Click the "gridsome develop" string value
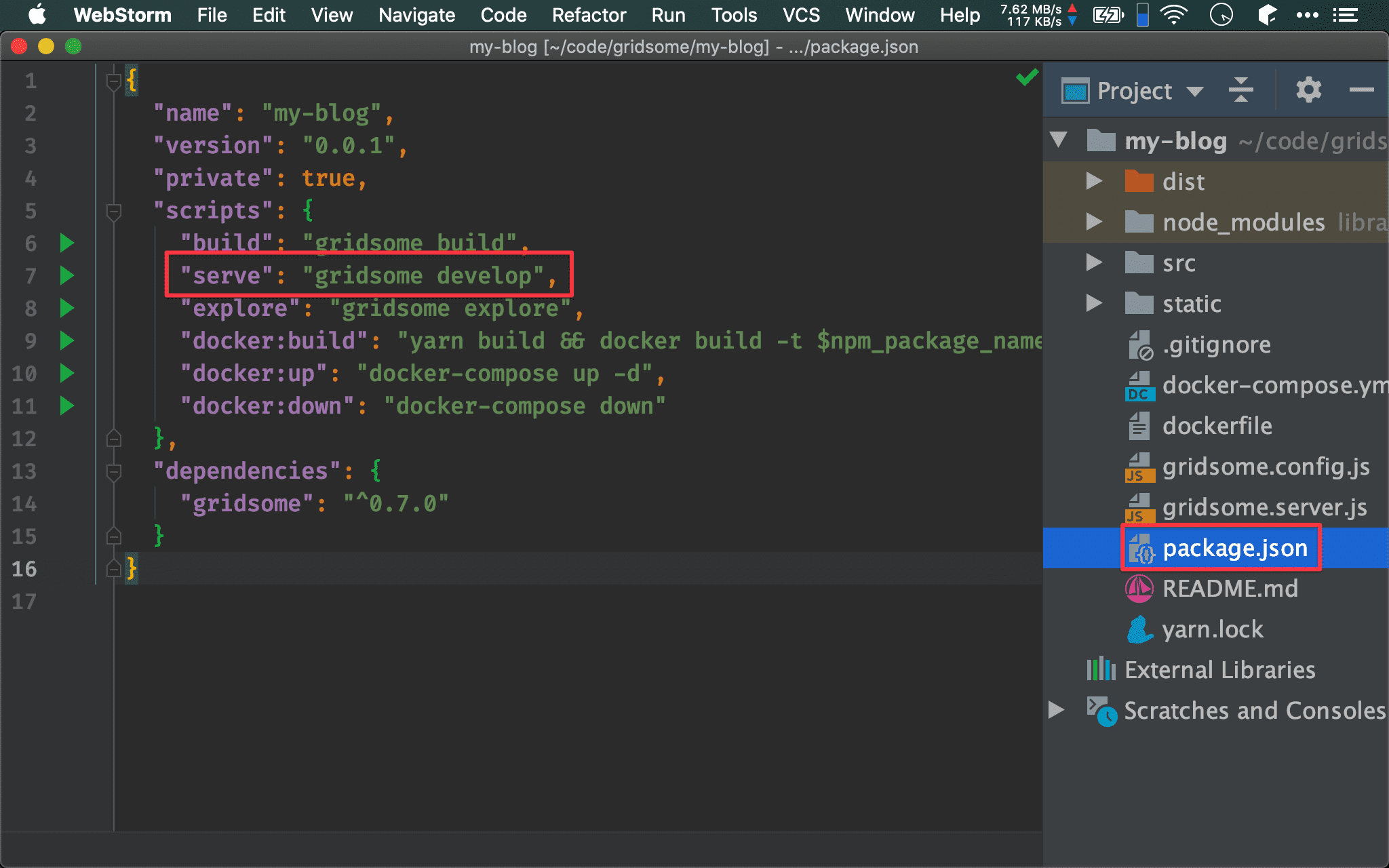1389x868 pixels. coord(423,275)
